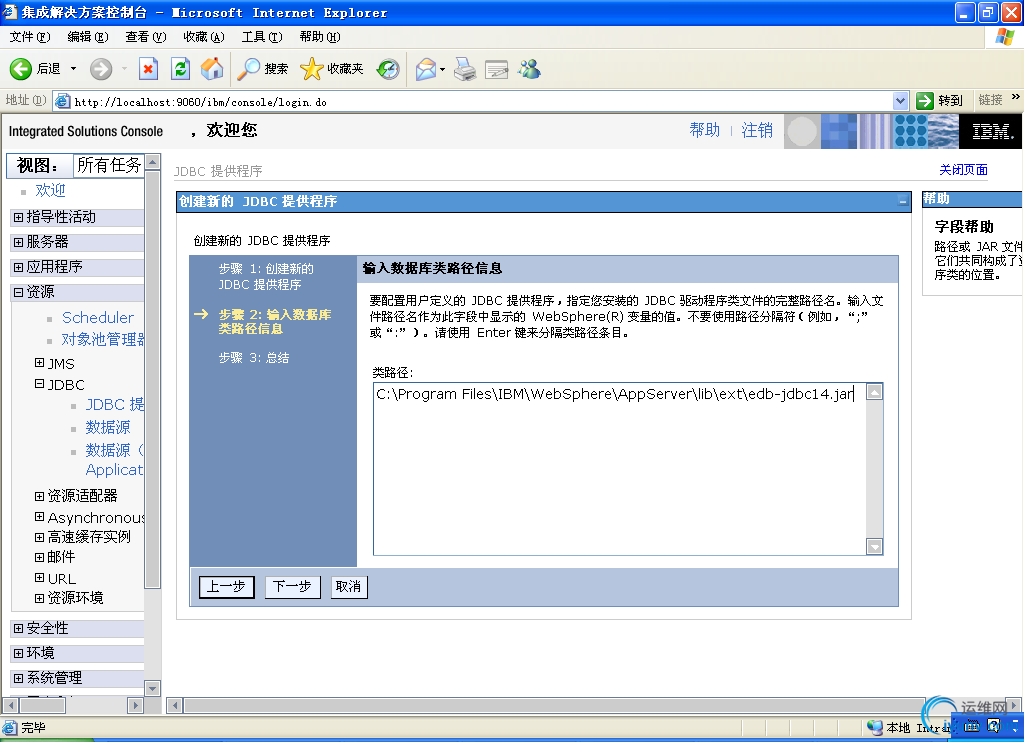This screenshot has height=742, width=1024.
Task: Open the 工具(T) menu
Action: pyautogui.click(x=262, y=37)
